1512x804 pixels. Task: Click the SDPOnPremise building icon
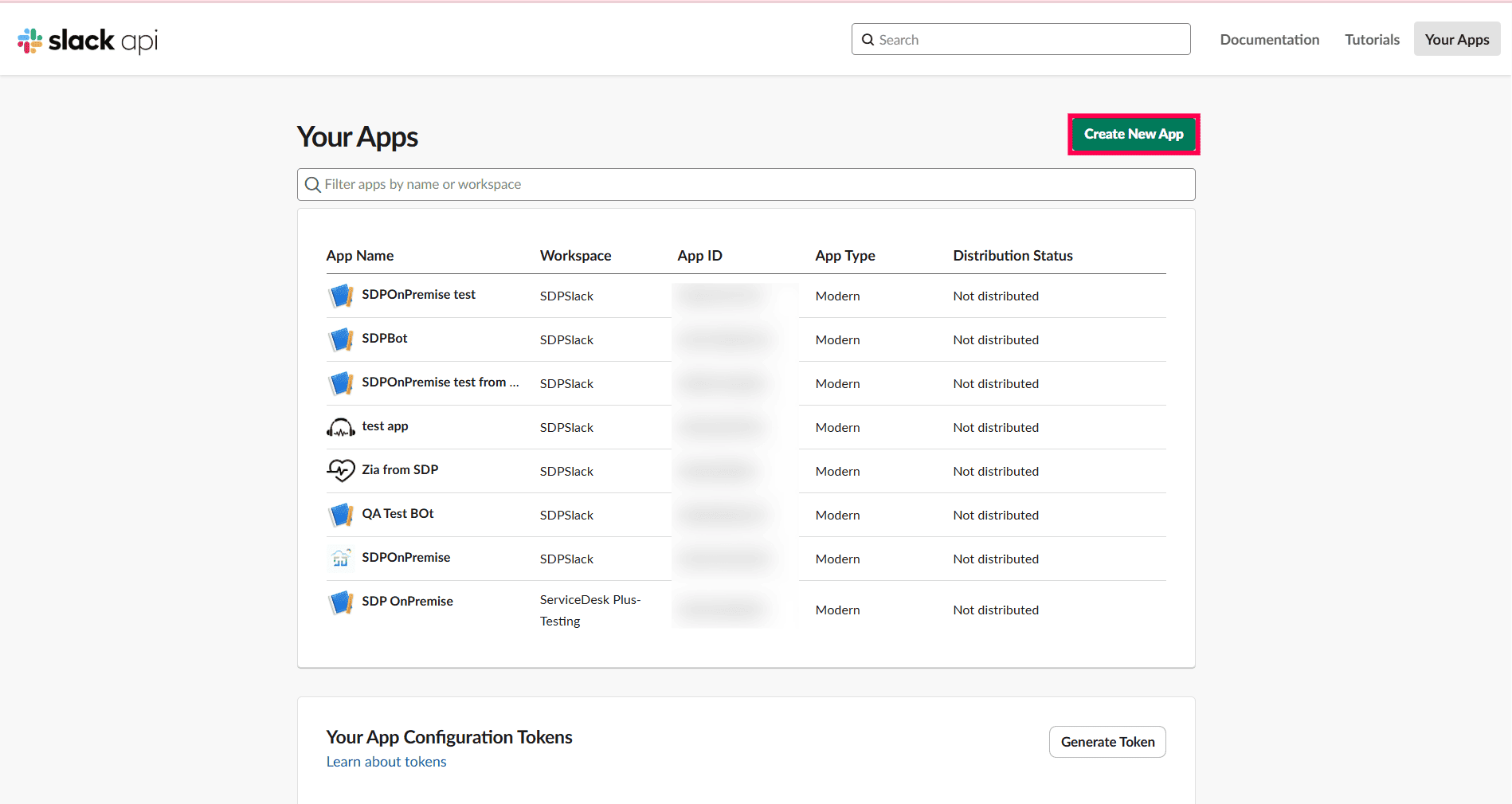click(341, 559)
